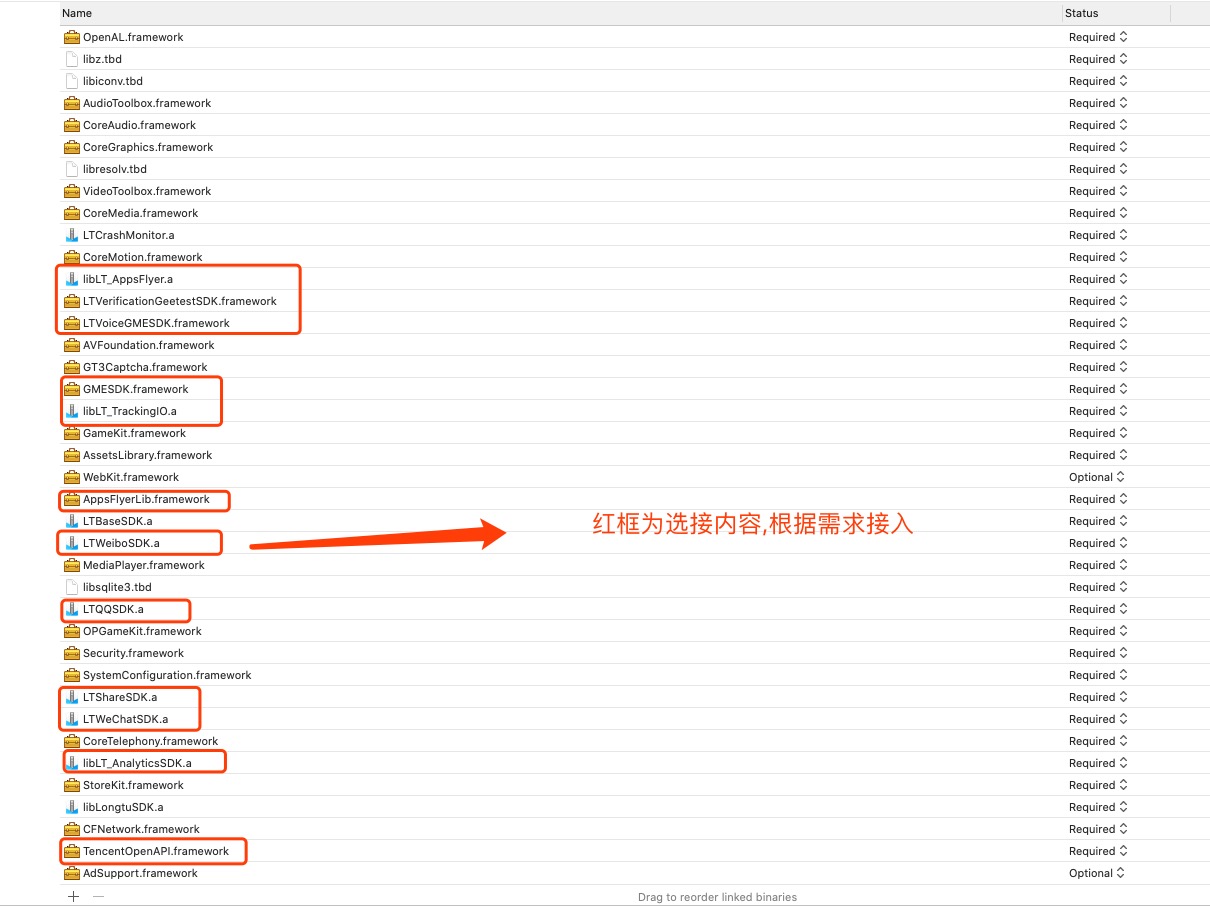Click the Name column header
This screenshot has width=1210, height=906.
point(77,13)
